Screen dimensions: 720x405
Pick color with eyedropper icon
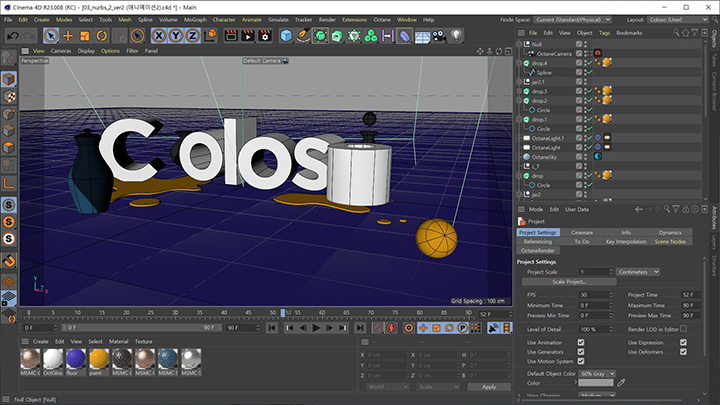621,382
